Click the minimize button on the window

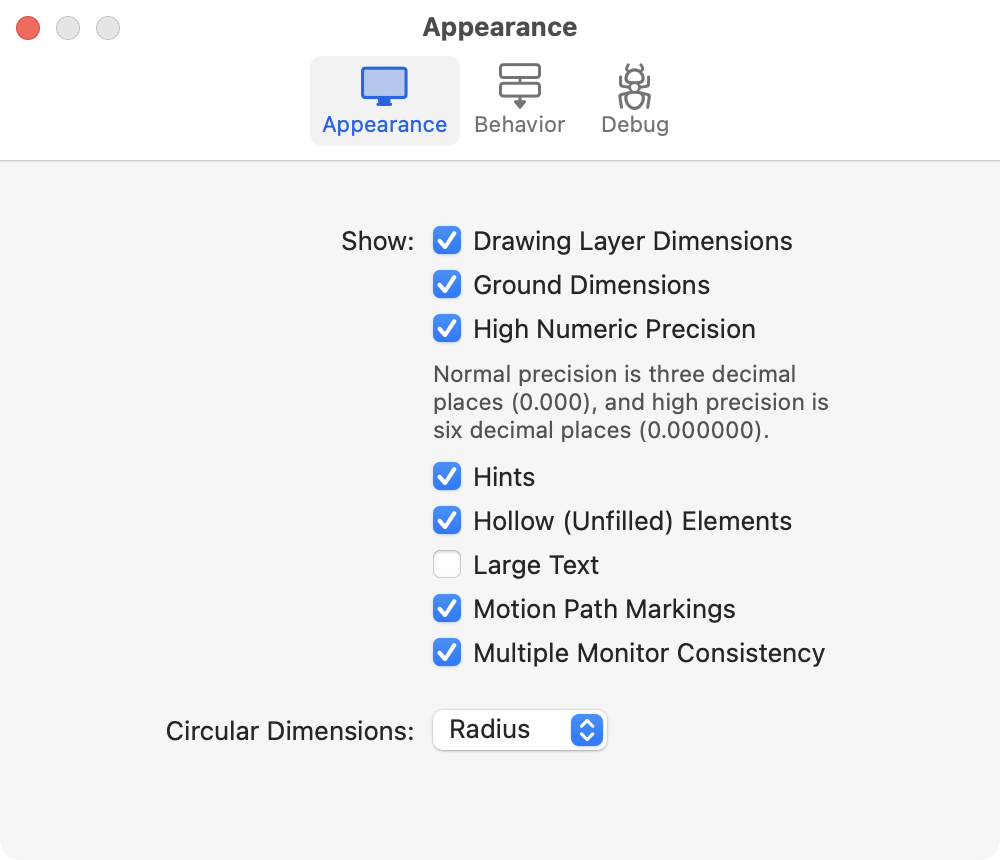68,28
